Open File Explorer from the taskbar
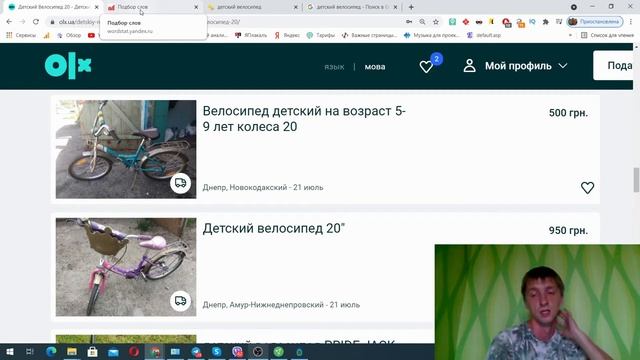 coord(72,351)
